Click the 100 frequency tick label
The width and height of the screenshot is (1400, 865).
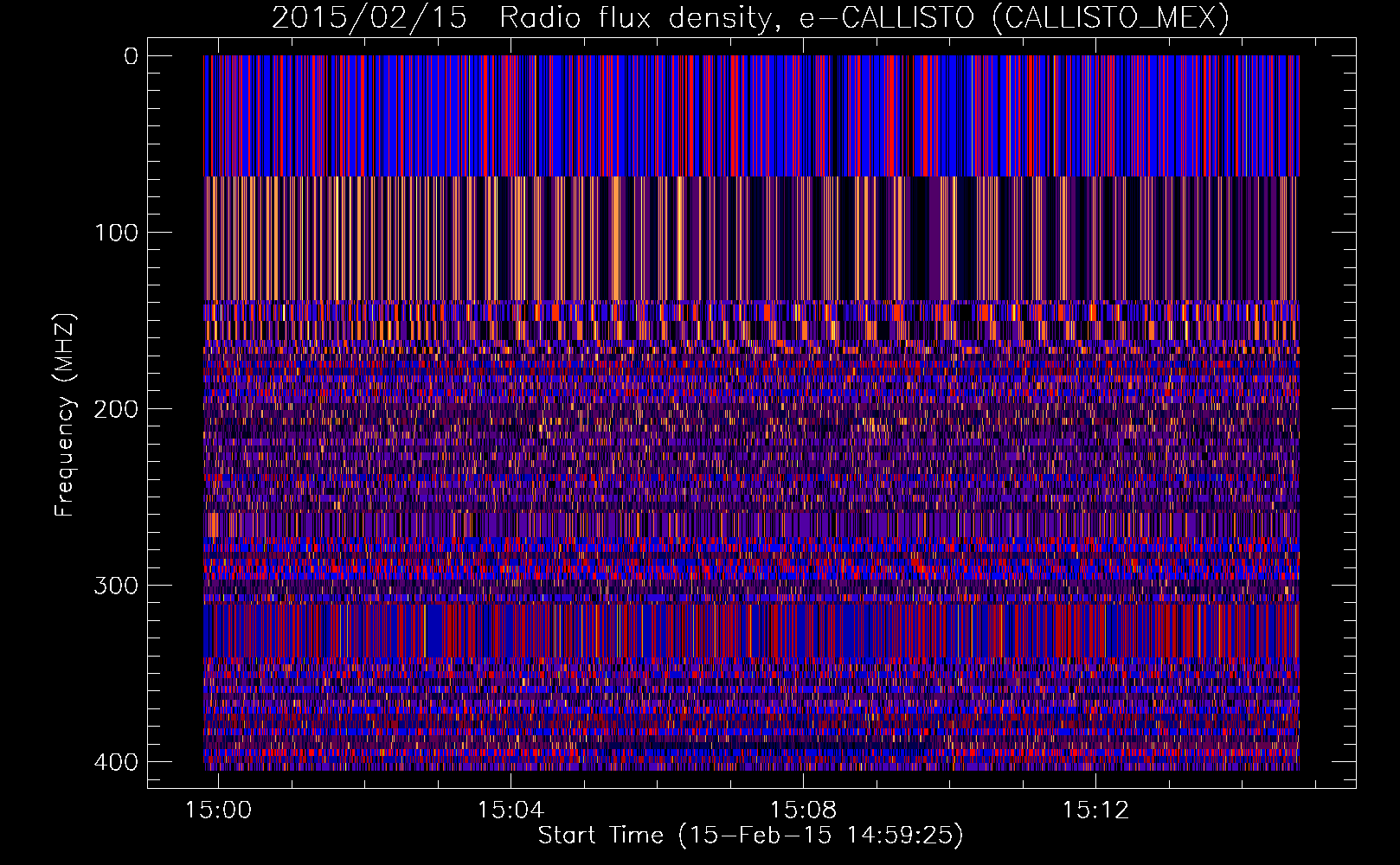(116, 233)
